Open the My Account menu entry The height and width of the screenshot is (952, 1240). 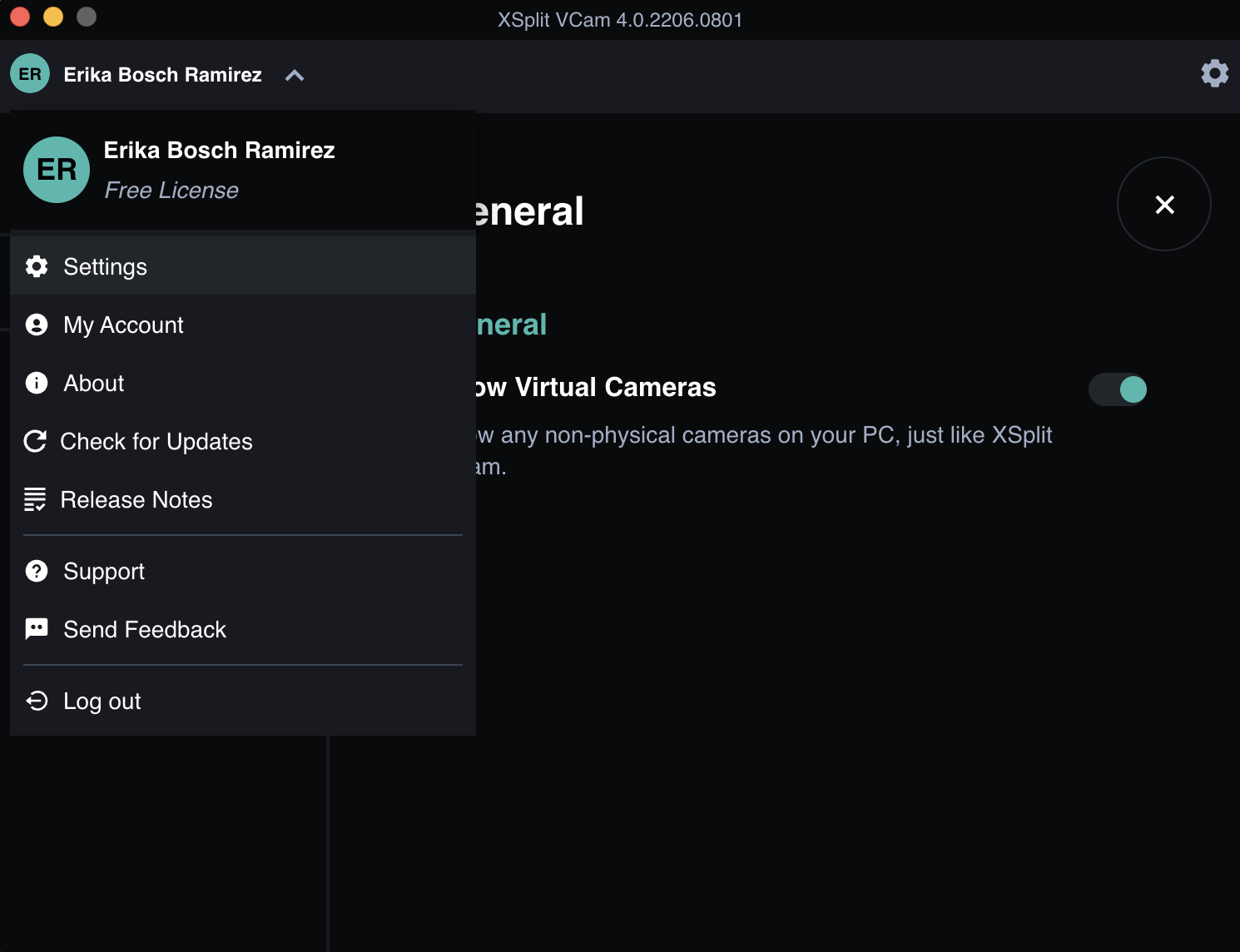pos(124,325)
